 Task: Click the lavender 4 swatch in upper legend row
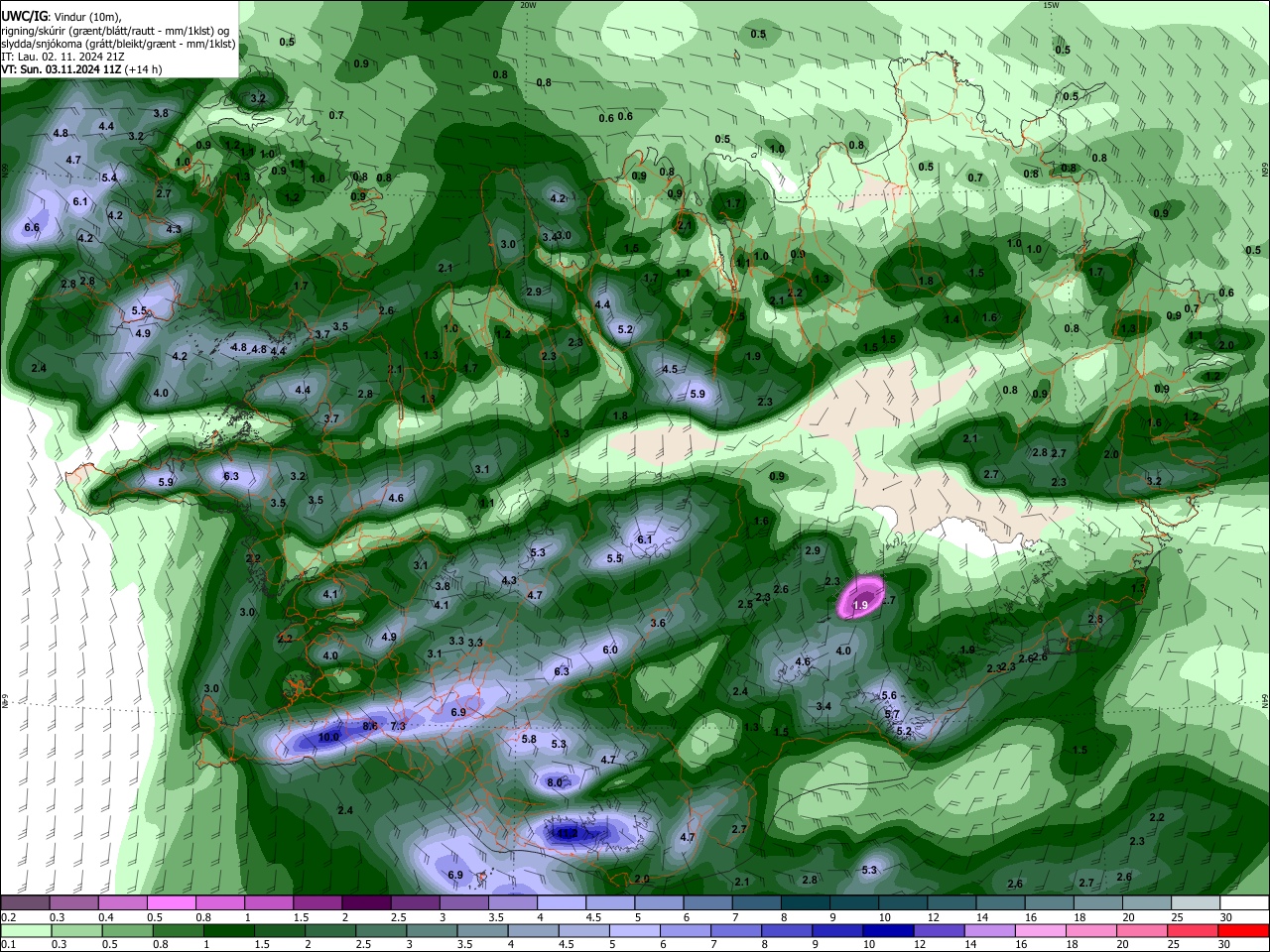(x=562, y=902)
